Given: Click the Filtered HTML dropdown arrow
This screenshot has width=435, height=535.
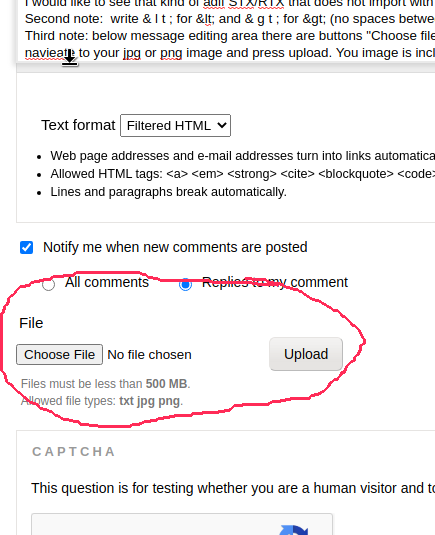Looking at the screenshot, I should [x=222, y=126].
